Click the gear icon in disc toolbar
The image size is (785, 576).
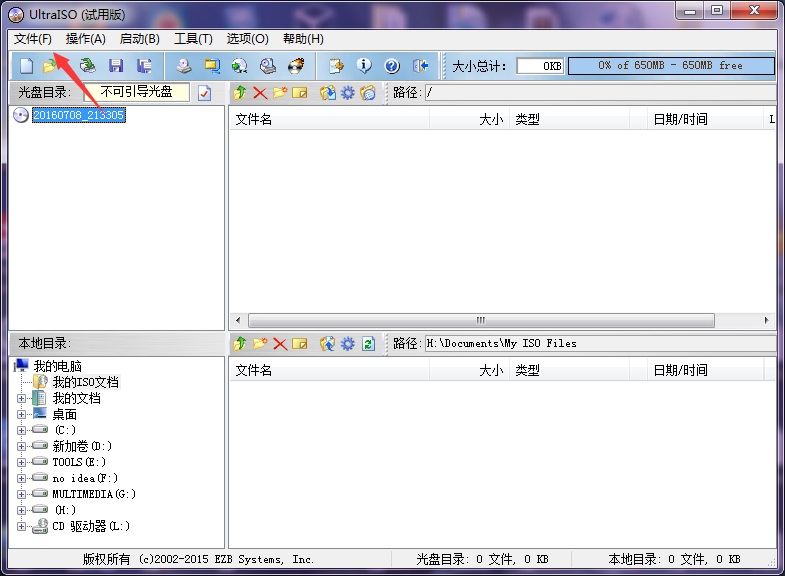348,93
